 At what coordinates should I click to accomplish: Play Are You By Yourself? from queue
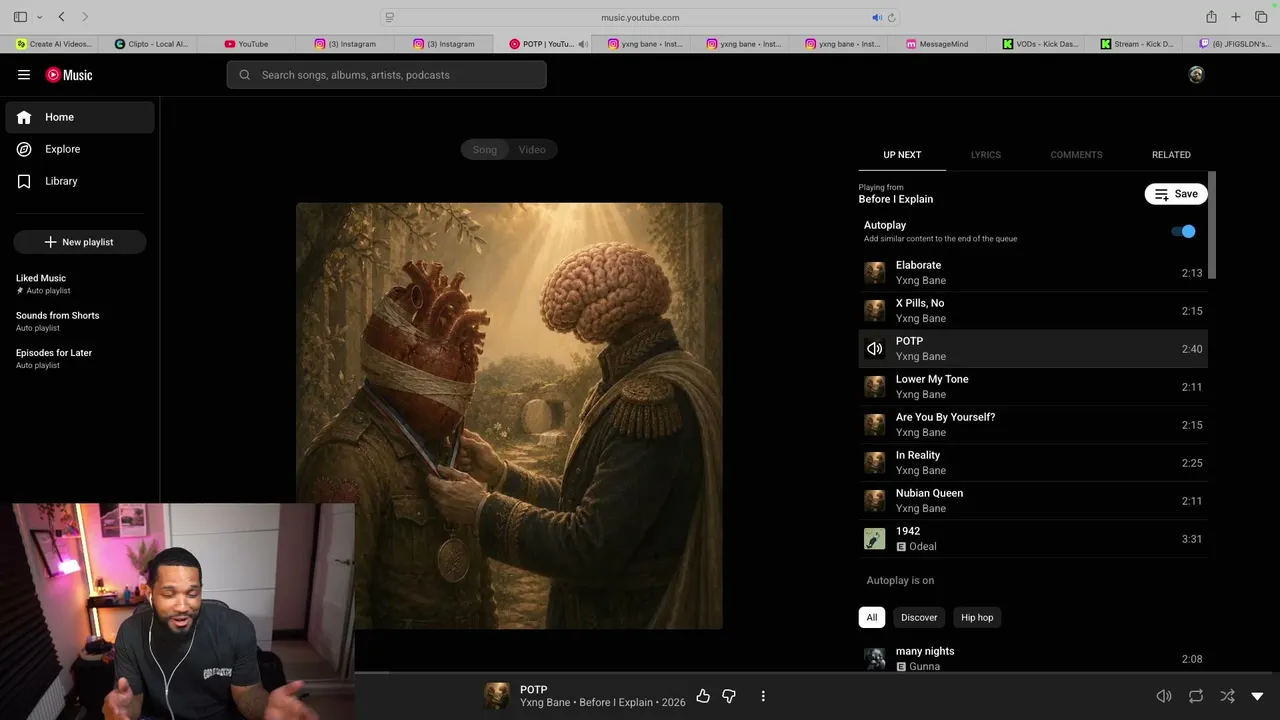pyautogui.click(x=1033, y=425)
